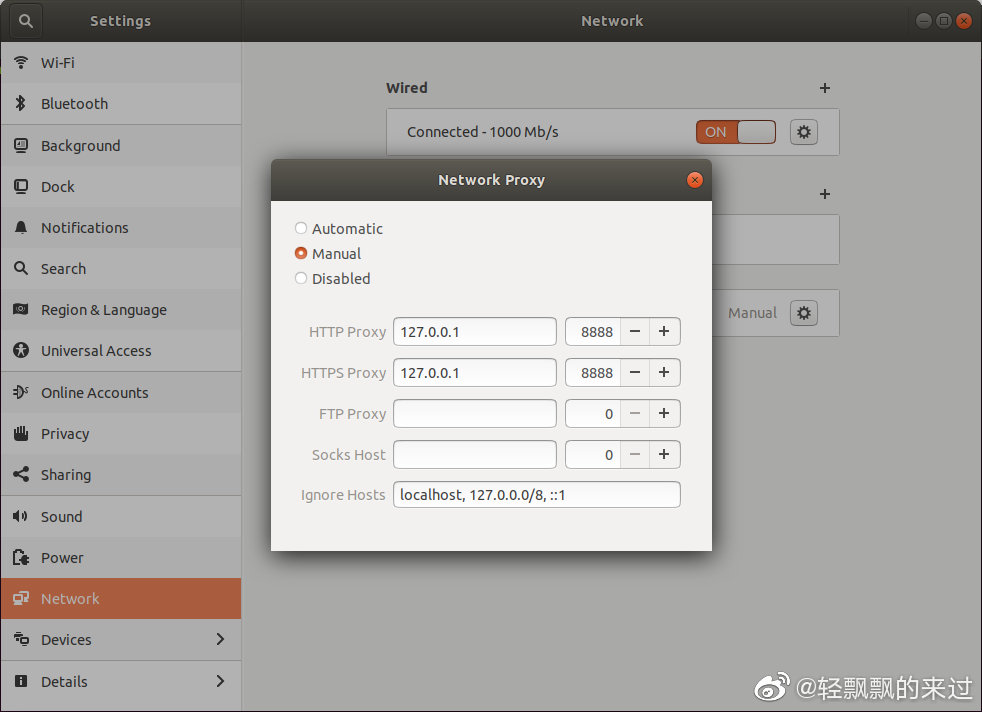Open the Bluetooth settings panel

121,104
